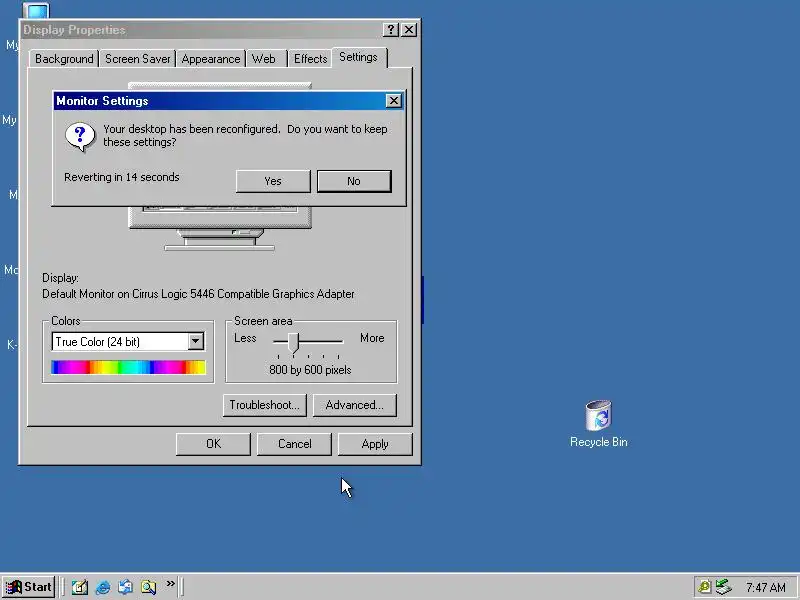Click the Show Desktop quick launch icon
Image resolution: width=800 pixels, height=600 pixels.
point(80,587)
